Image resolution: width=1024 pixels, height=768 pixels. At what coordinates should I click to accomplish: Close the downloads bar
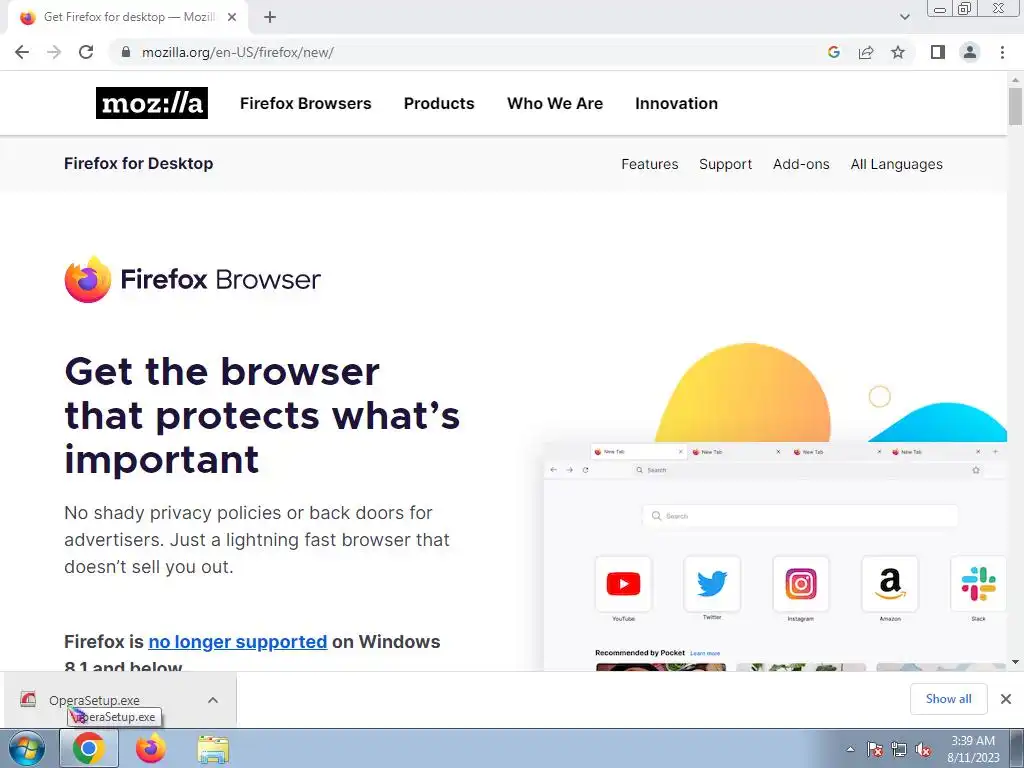tap(1006, 699)
